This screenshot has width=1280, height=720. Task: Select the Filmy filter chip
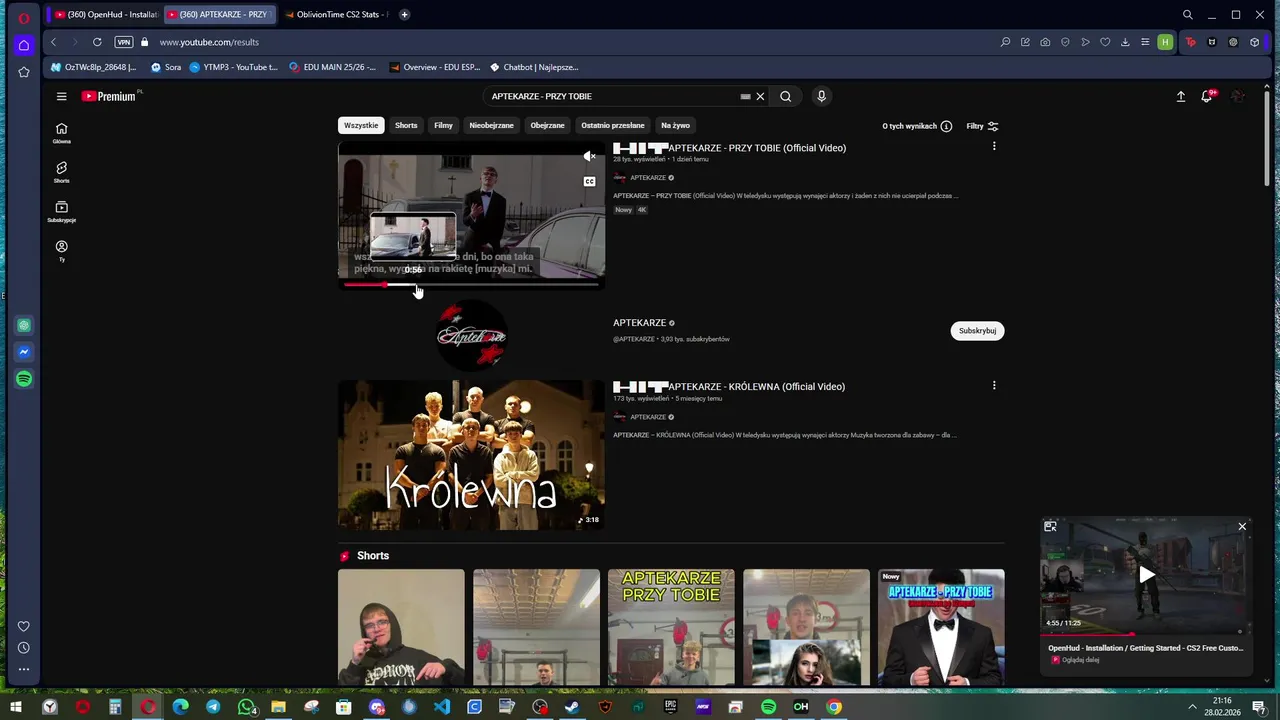coord(443,125)
